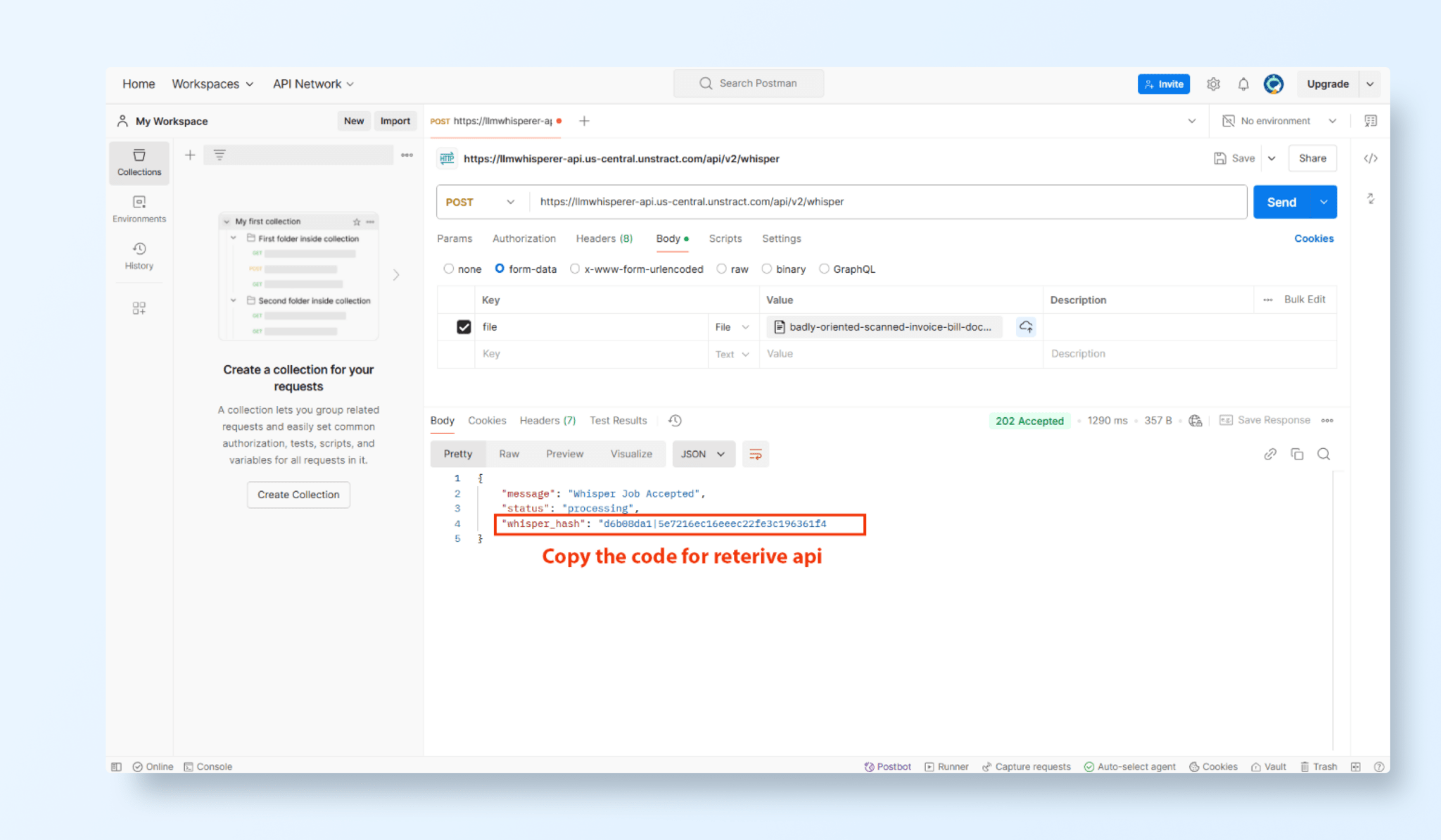Switch to the Authorization tab
Viewport: 1441px width, 840px height.
pyautogui.click(x=523, y=238)
